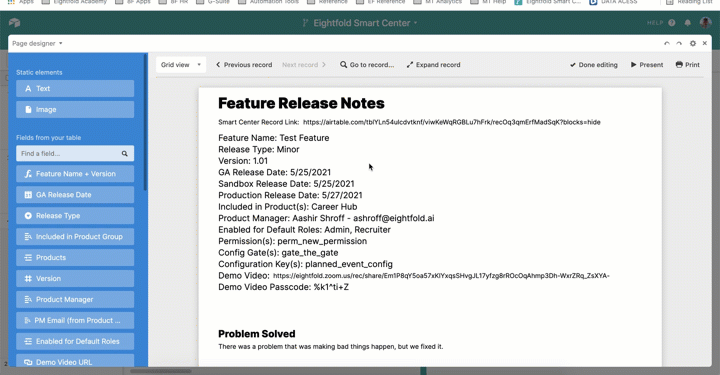This screenshot has width=720, height=375.
Task: Add the GA Release Date field
Action: coord(75,195)
